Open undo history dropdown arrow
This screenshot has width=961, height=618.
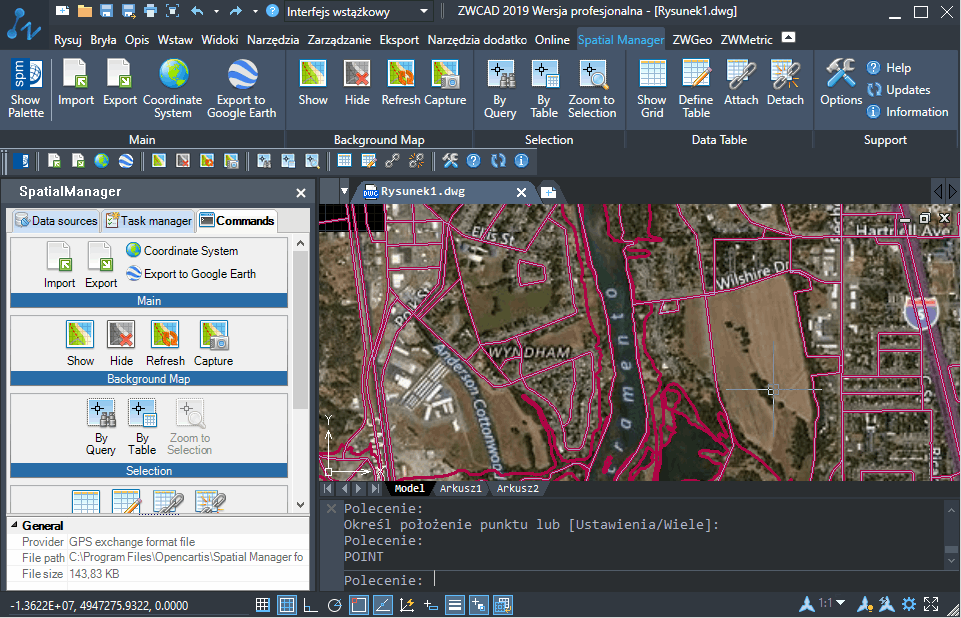point(216,11)
